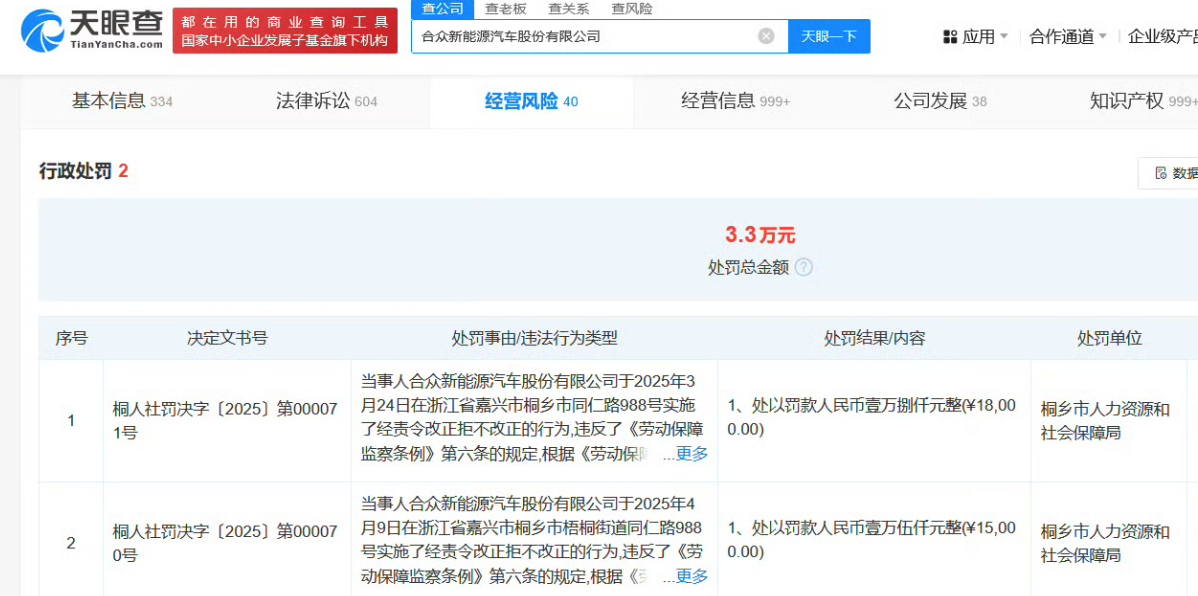Open the 法律诉讼 tab

(326, 101)
